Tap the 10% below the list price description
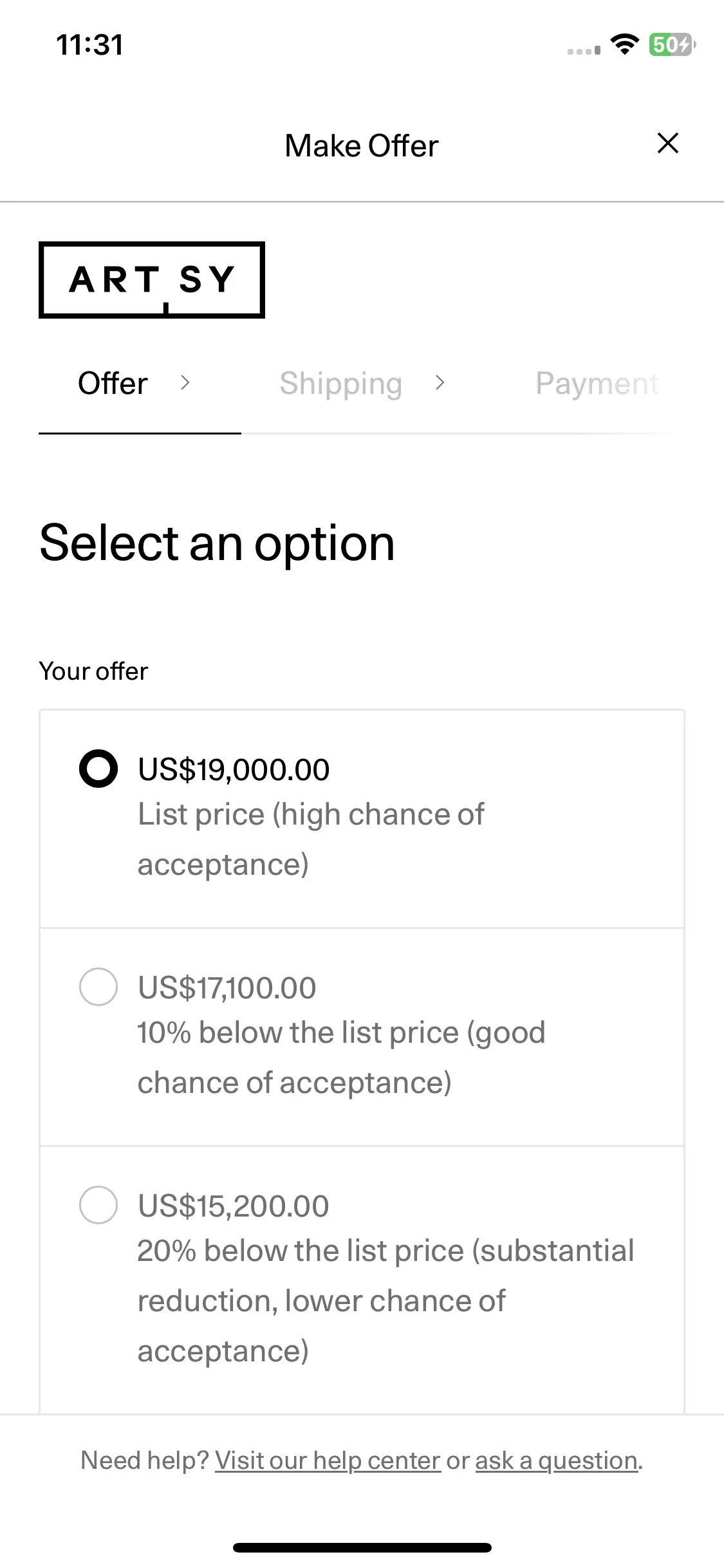 (x=342, y=1058)
